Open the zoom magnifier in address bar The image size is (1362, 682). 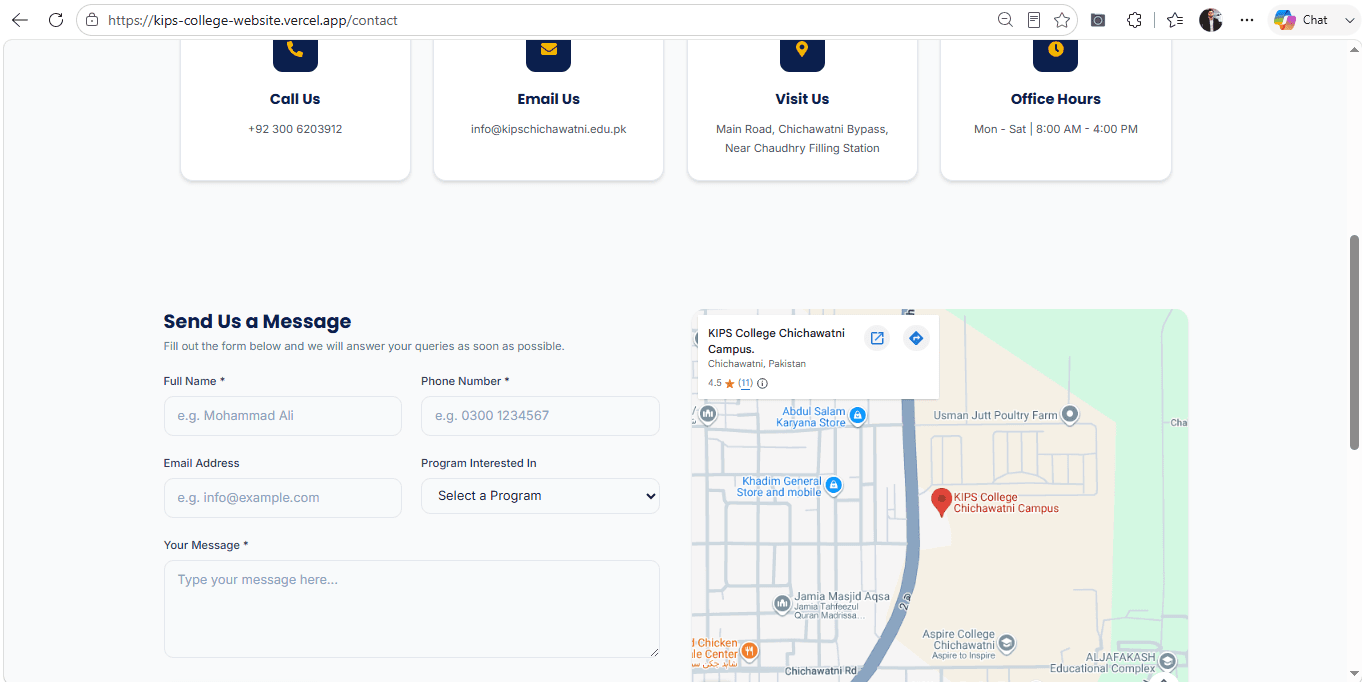coord(1005,20)
